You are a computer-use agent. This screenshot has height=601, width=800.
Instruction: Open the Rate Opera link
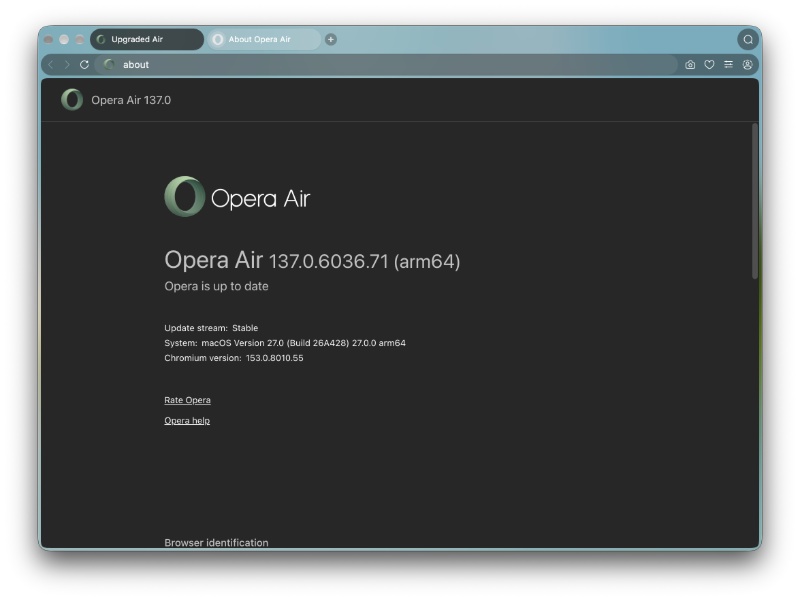187,400
